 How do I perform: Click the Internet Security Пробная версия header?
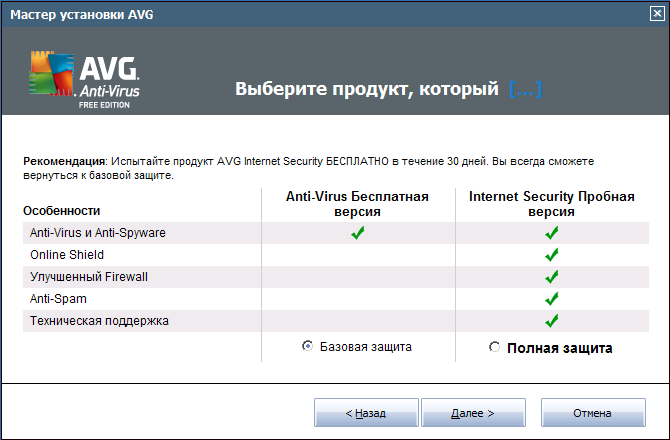(x=552, y=204)
